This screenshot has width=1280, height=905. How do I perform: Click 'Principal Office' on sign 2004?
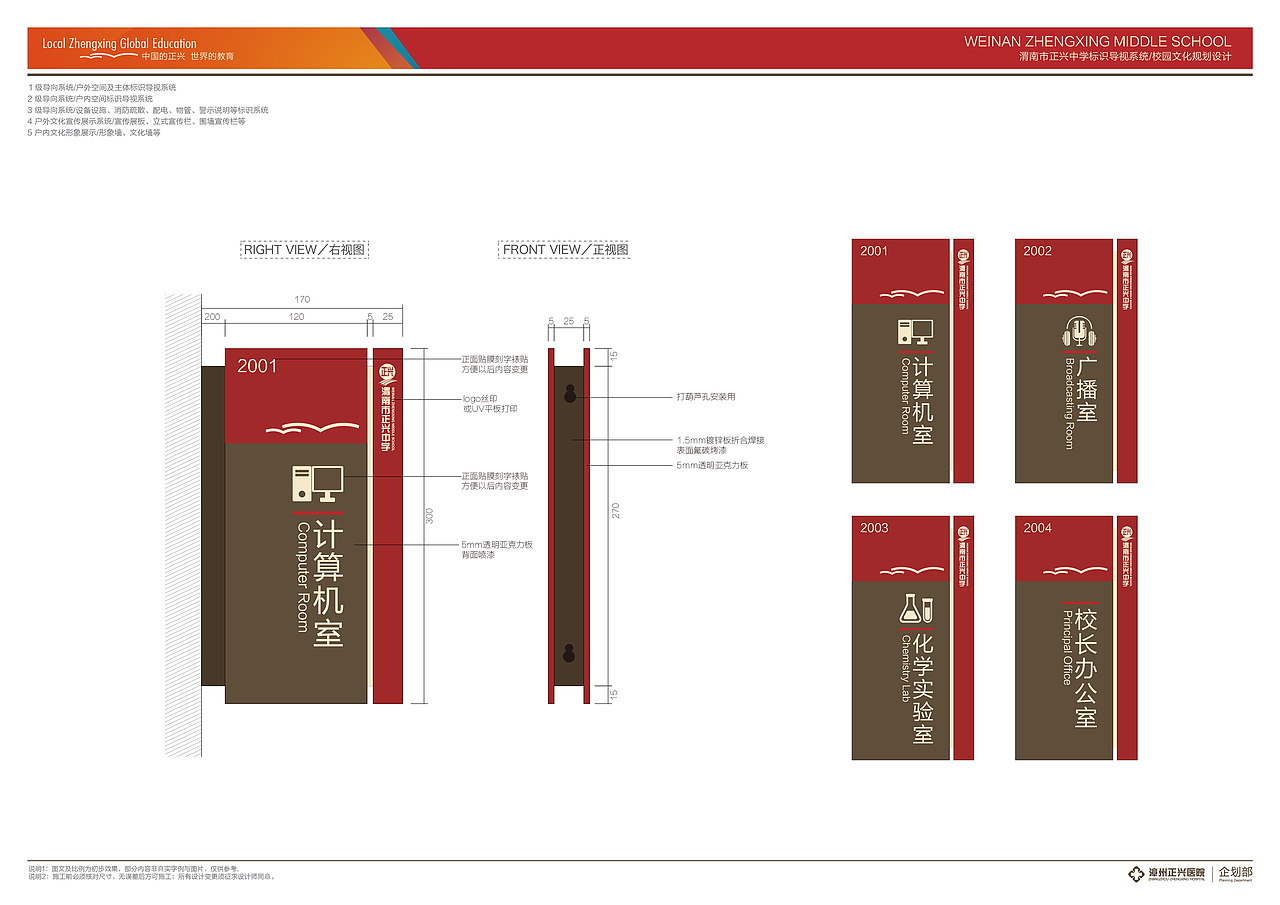(1069, 646)
